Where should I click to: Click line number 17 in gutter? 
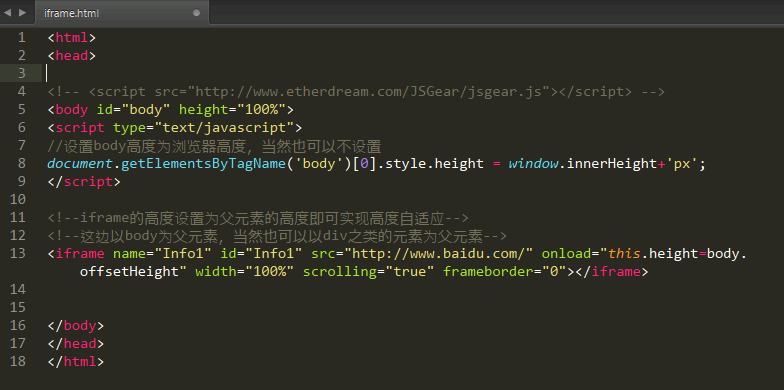coord(18,344)
